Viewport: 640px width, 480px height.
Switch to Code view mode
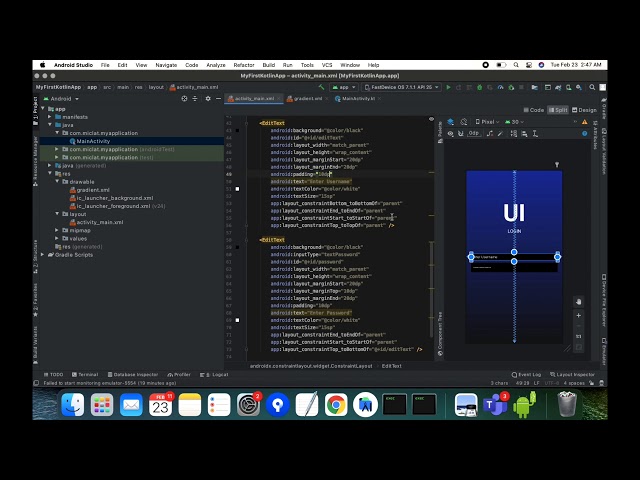click(x=533, y=110)
